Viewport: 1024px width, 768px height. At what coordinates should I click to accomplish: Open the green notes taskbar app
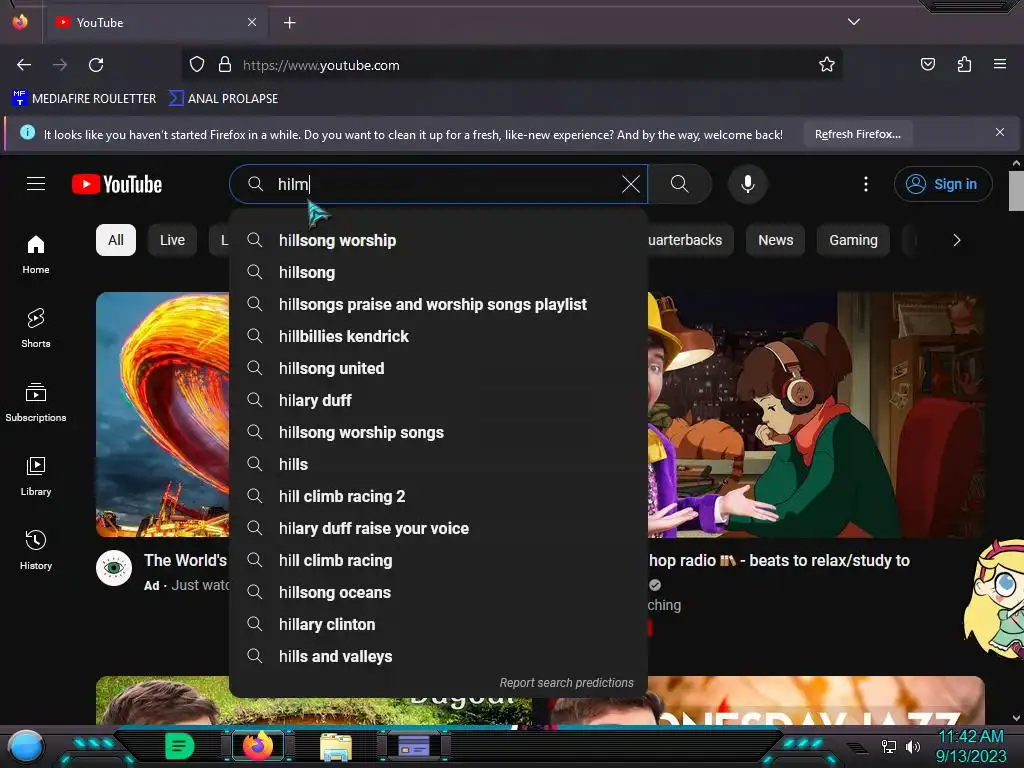click(180, 746)
